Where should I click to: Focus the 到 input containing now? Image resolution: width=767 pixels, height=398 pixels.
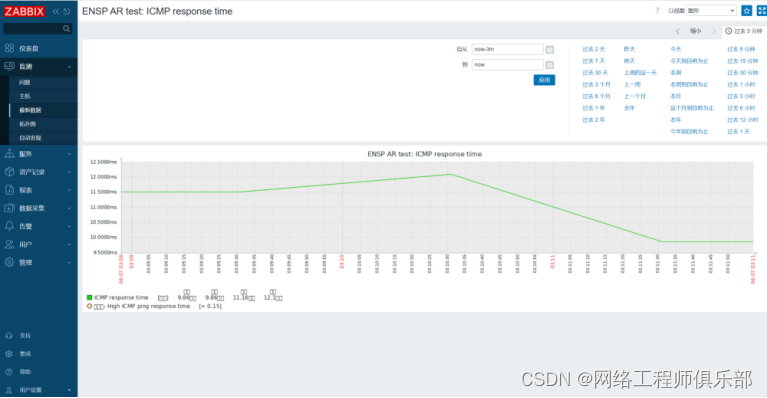point(507,65)
